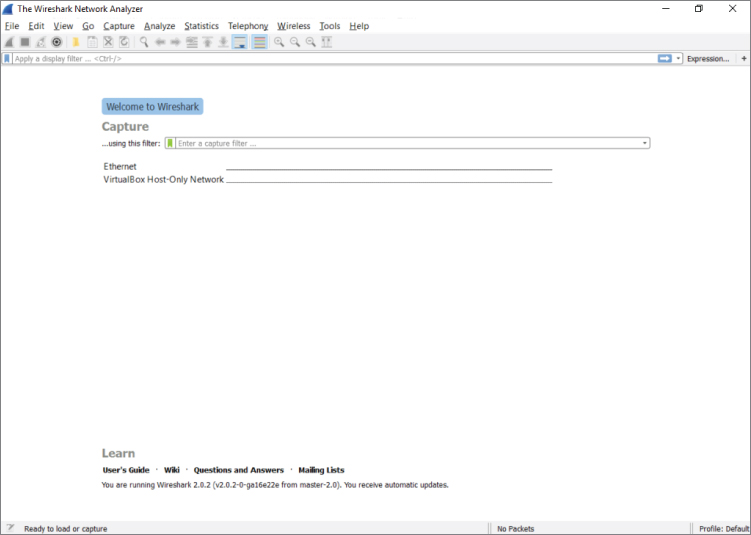Image resolution: width=751 pixels, height=535 pixels.
Task: Restore down the Wireshark window
Action: pos(699,9)
